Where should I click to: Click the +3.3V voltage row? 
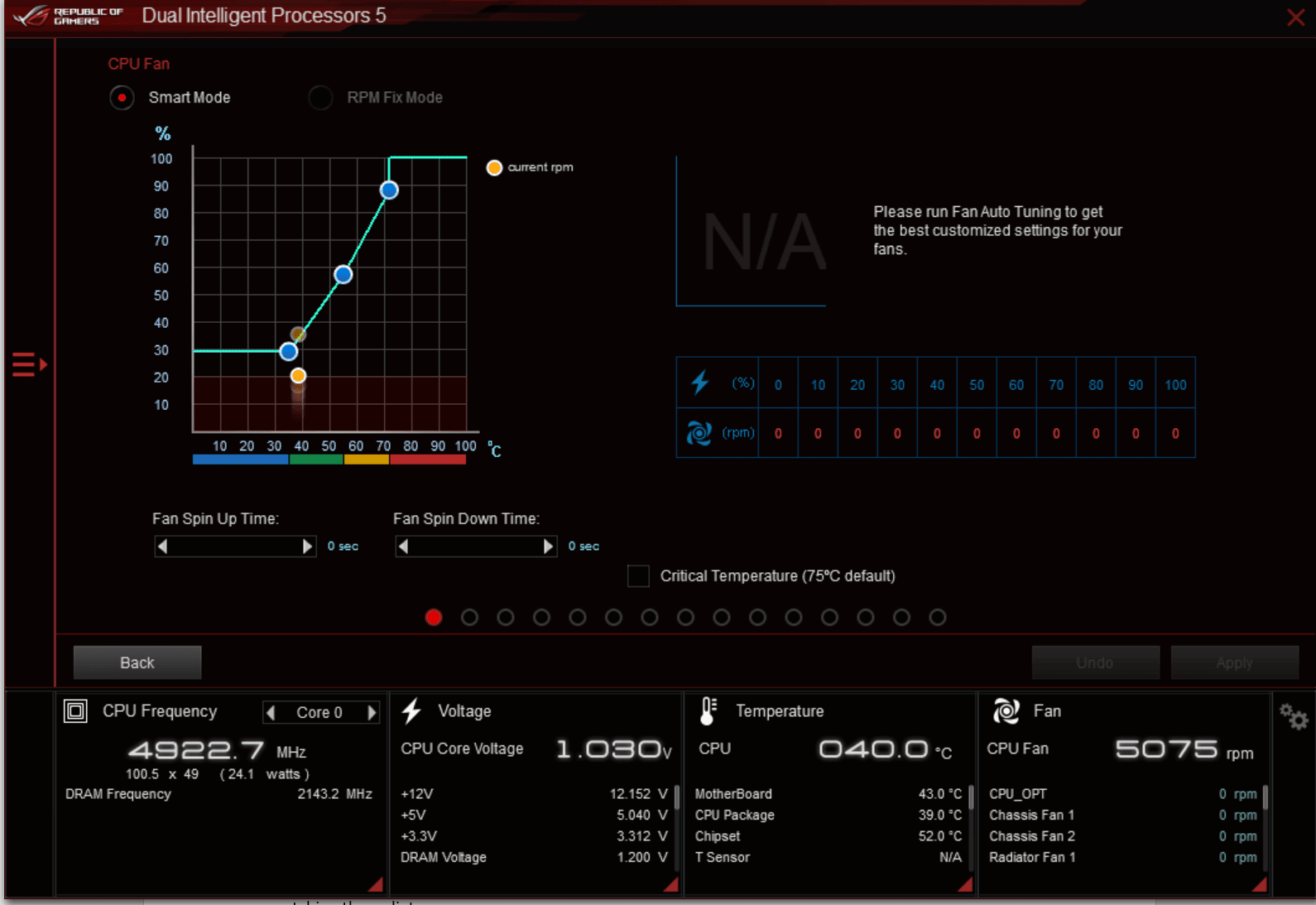[x=534, y=836]
